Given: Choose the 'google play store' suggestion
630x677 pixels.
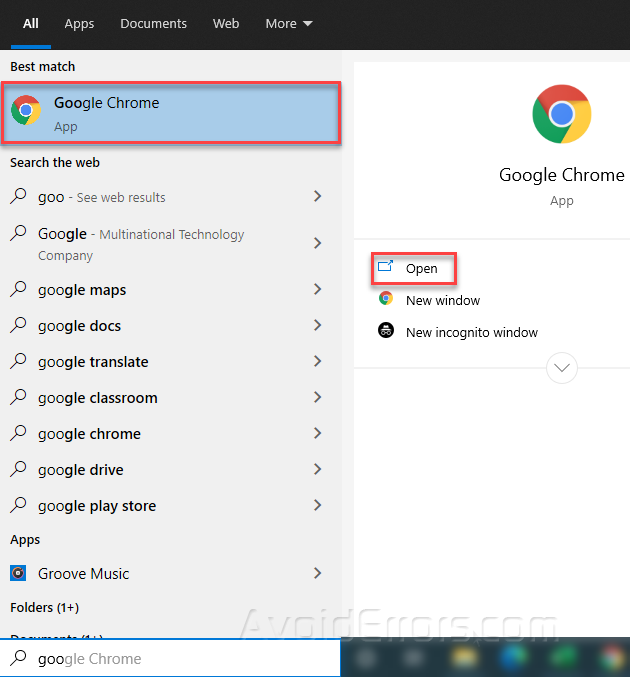Looking at the screenshot, I should tap(171, 505).
